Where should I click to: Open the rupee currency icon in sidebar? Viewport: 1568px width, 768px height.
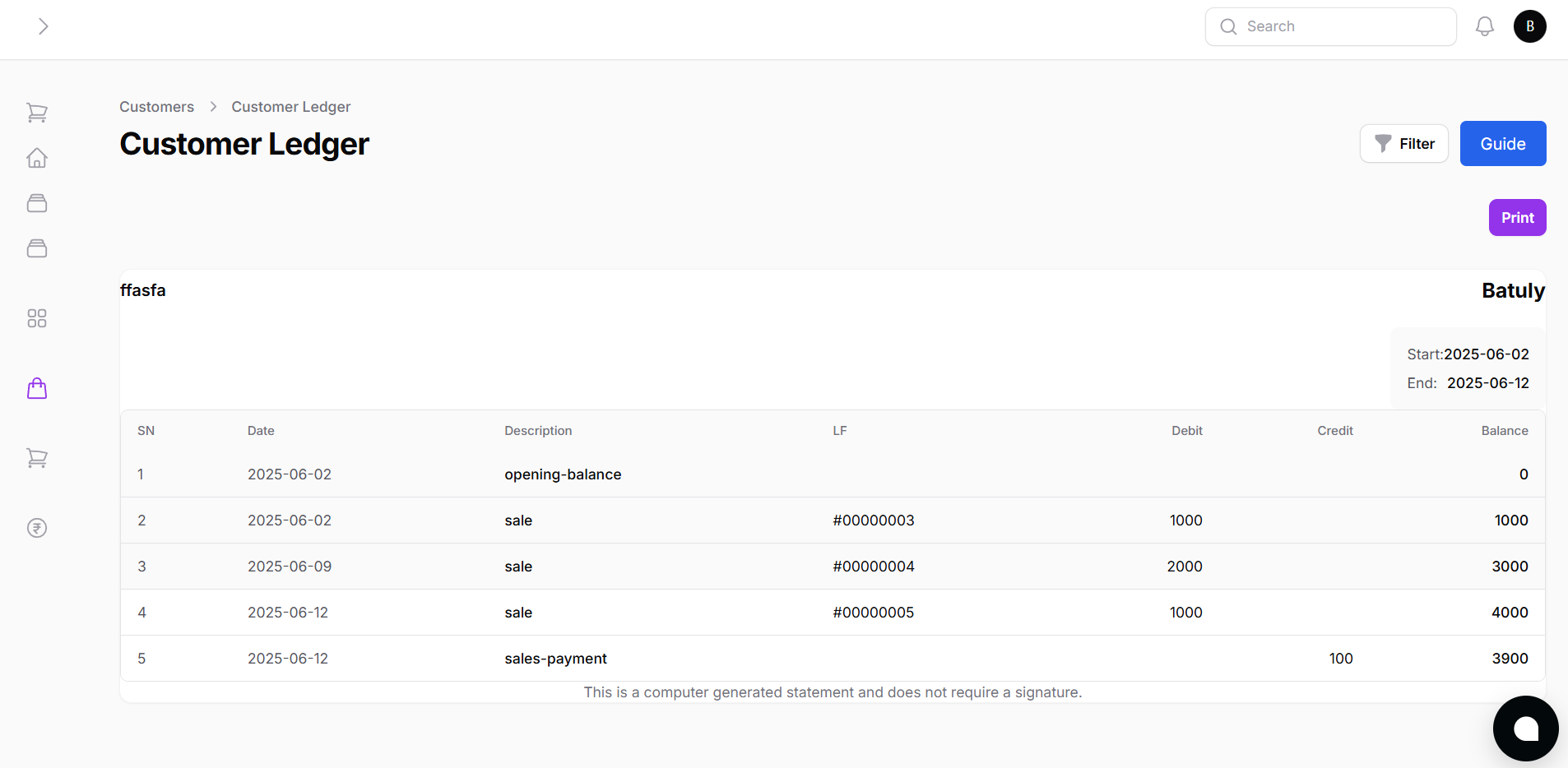coord(37,528)
